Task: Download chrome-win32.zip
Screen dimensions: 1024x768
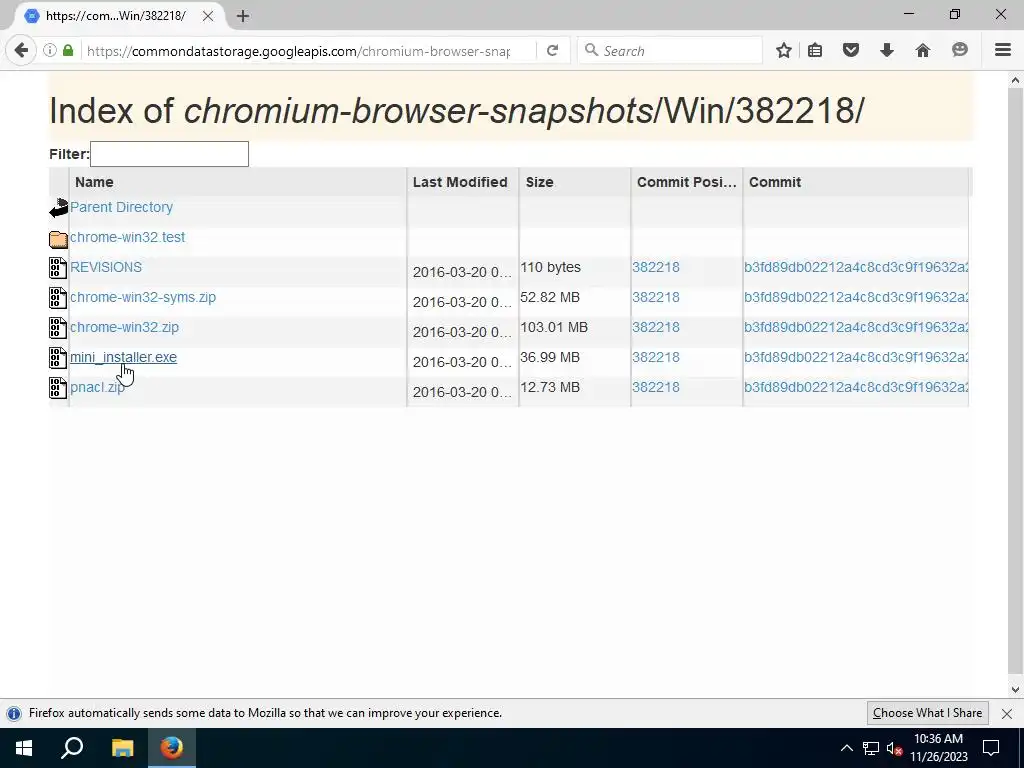Action: click(124, 327)
